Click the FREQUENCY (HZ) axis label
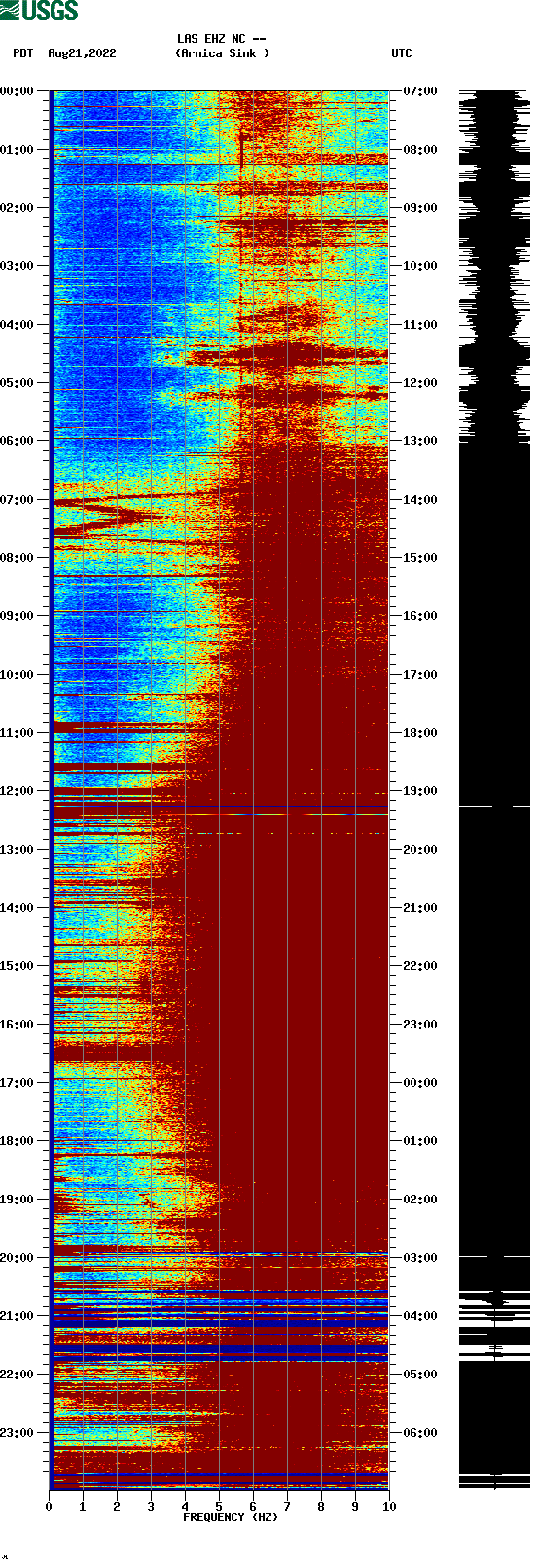 point(231,1517)
